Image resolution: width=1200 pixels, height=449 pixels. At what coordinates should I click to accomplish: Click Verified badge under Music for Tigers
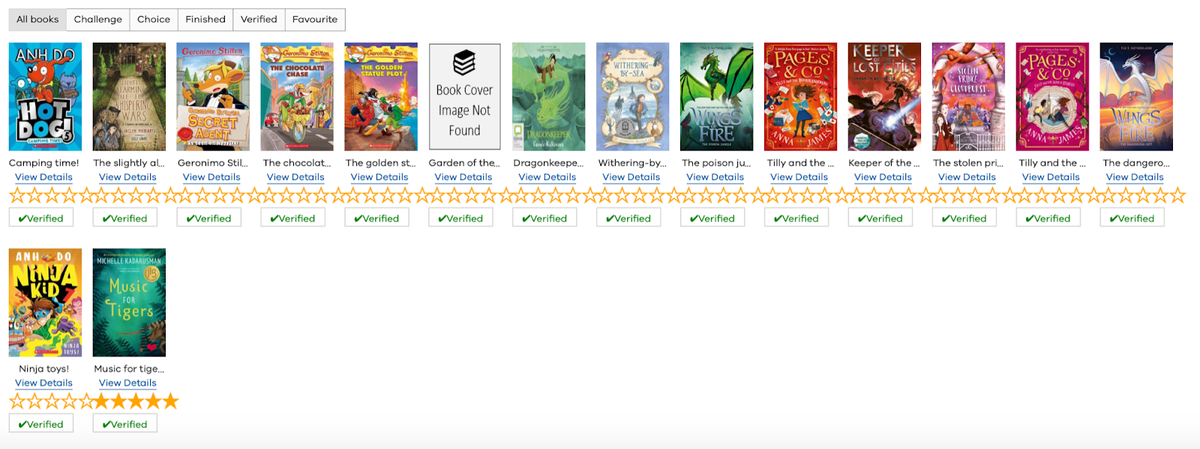click(125, 424)
